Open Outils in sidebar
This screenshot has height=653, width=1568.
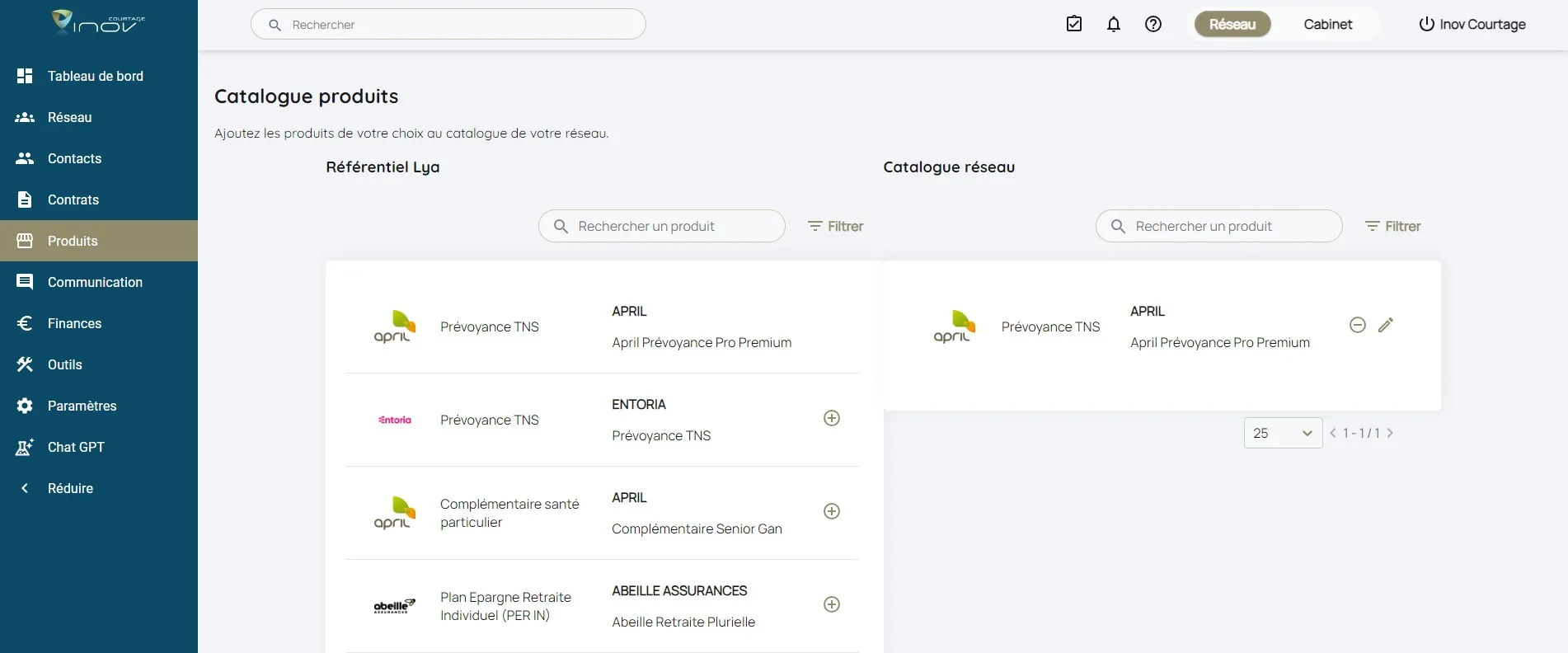pos(99,364)
